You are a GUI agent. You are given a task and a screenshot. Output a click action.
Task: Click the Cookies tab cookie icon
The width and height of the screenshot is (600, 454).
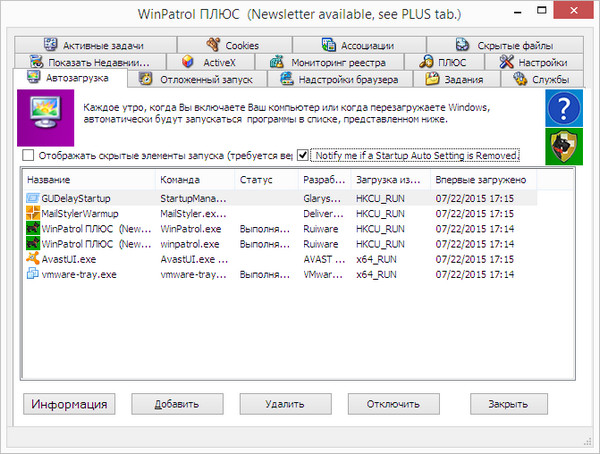[x=214, y=45]
